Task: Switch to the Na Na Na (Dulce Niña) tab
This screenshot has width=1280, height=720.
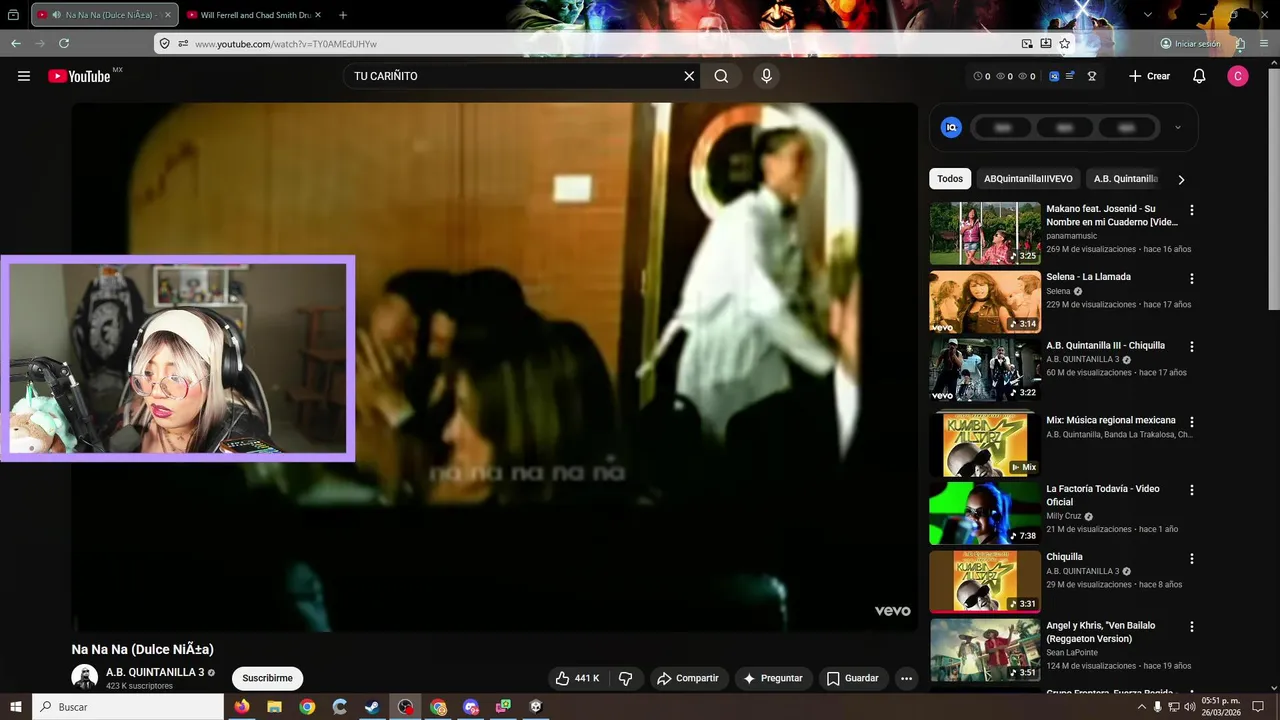Action: (104, 15)
